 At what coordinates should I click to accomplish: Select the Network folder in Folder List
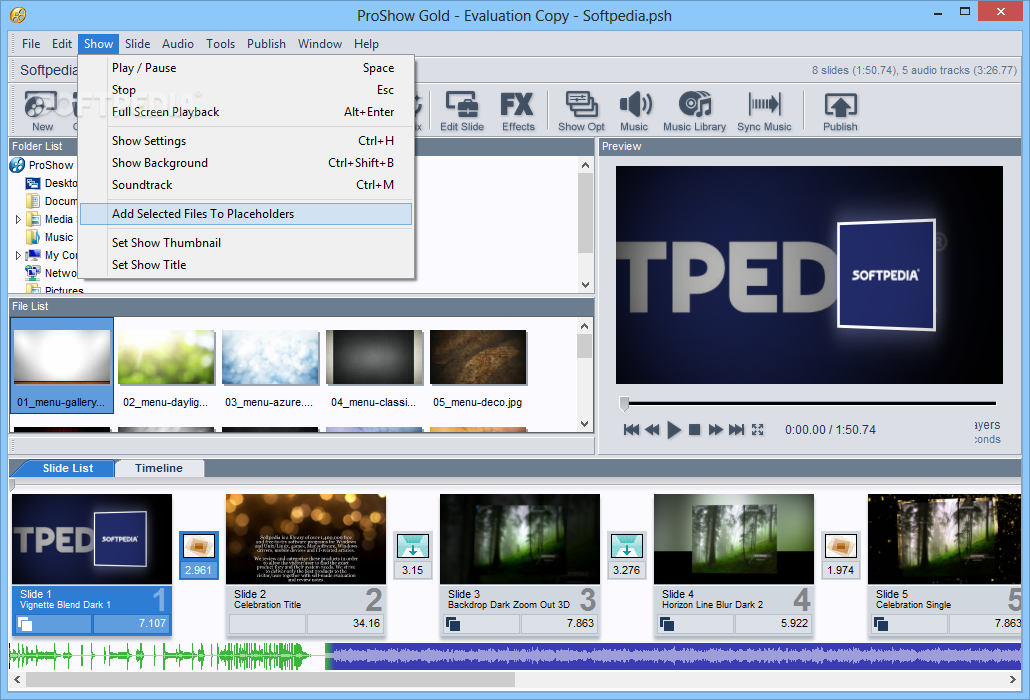pyautogui.click(x=51, y=273)
